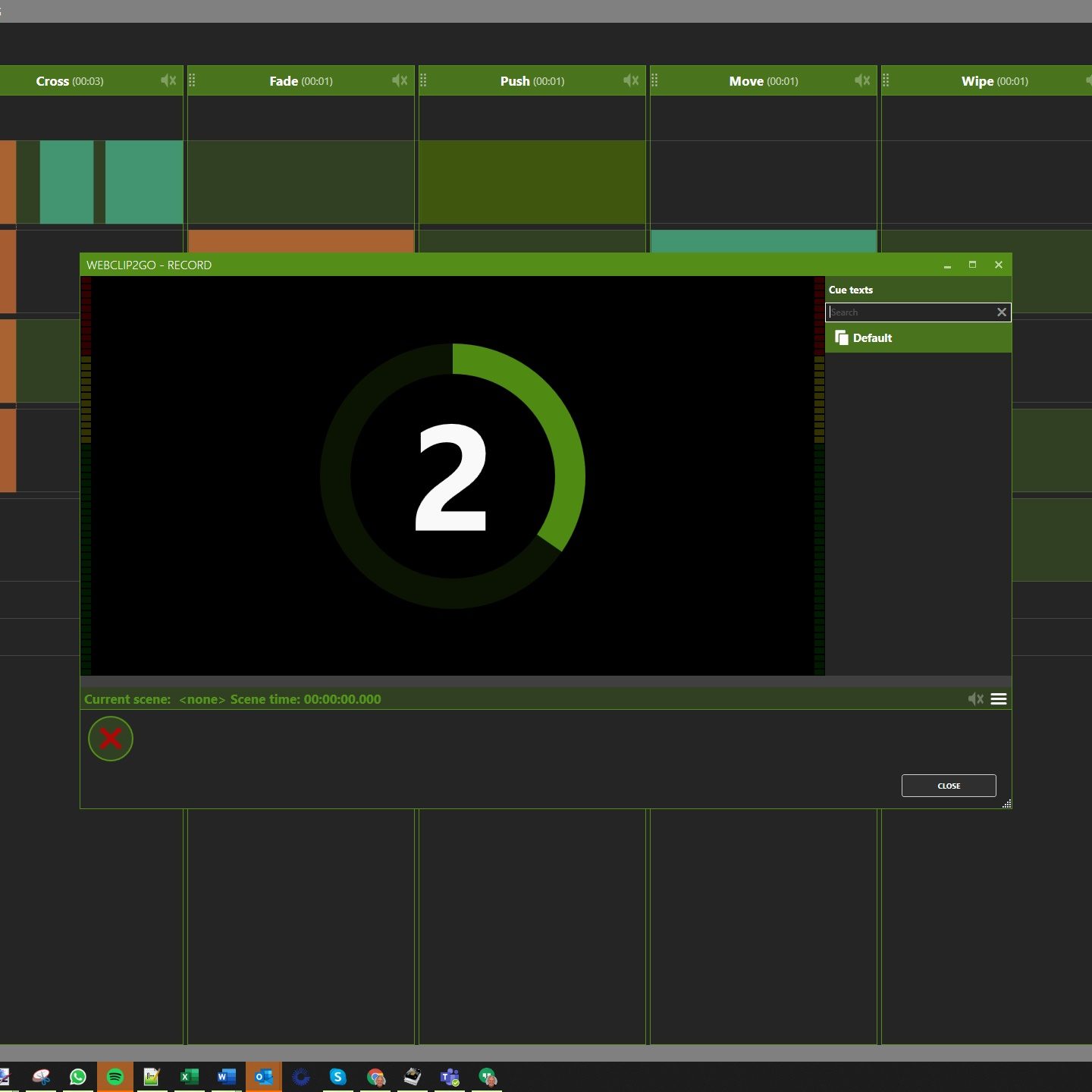Click the olive green clip in Push column
Image resolution: width=1092 pixels, height=1092 pixels.
[532, 182]
